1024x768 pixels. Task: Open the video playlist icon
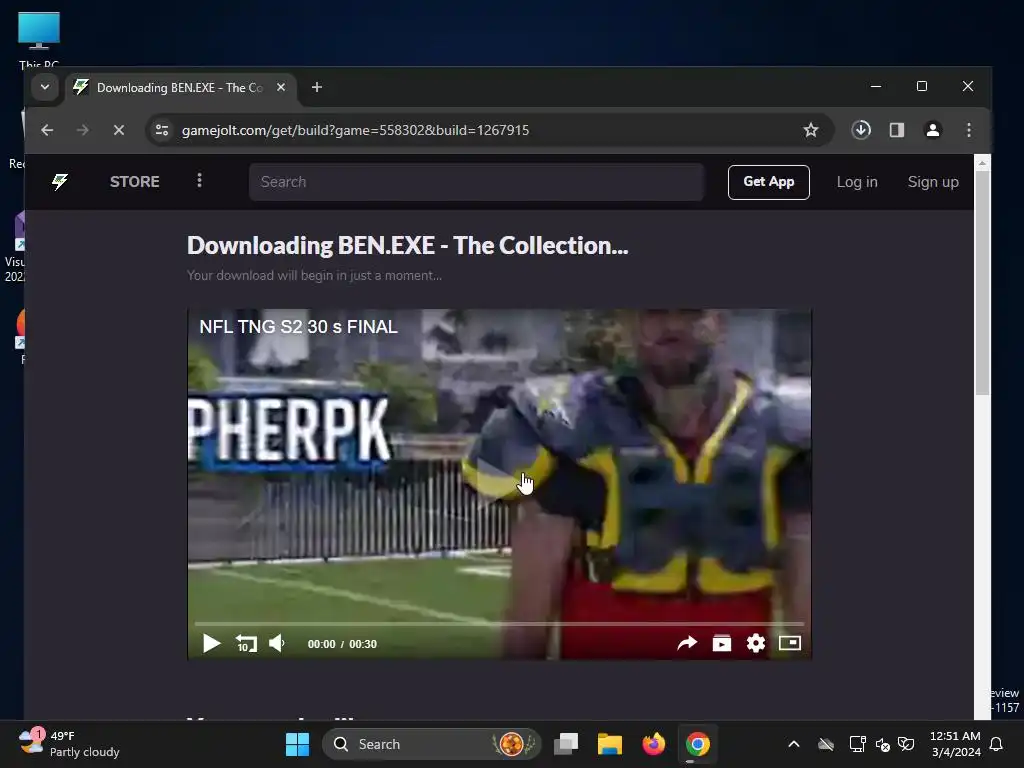click(x=722, y=643)
